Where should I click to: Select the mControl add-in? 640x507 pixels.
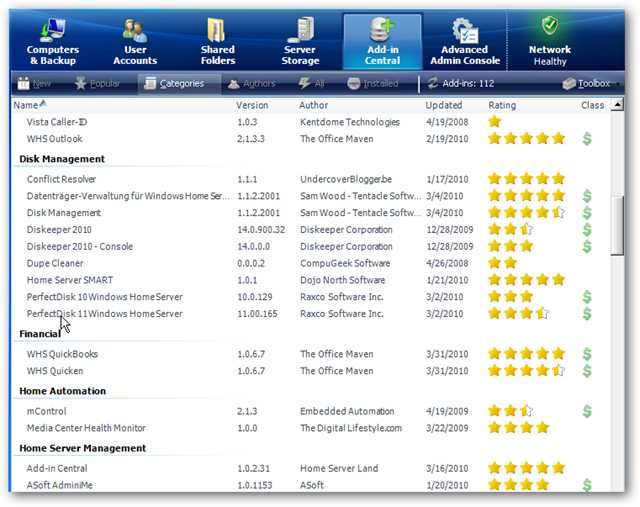46,411
